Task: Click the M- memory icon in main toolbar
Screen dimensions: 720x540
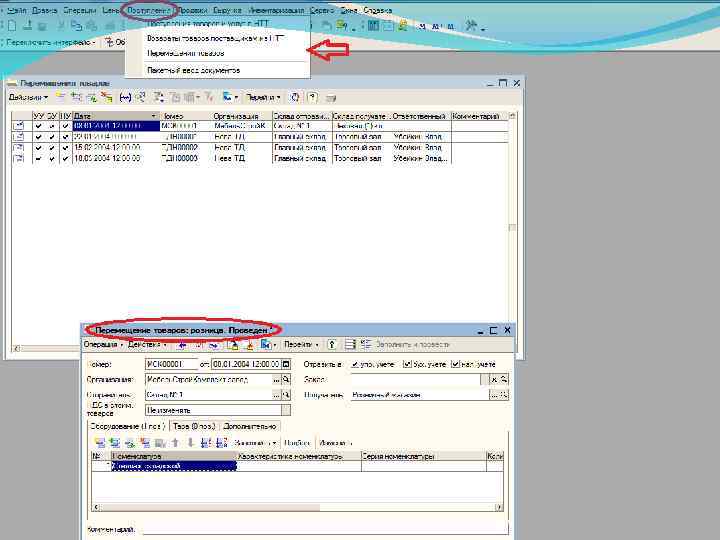Action: pyautogui.click(x=451, y=27)
